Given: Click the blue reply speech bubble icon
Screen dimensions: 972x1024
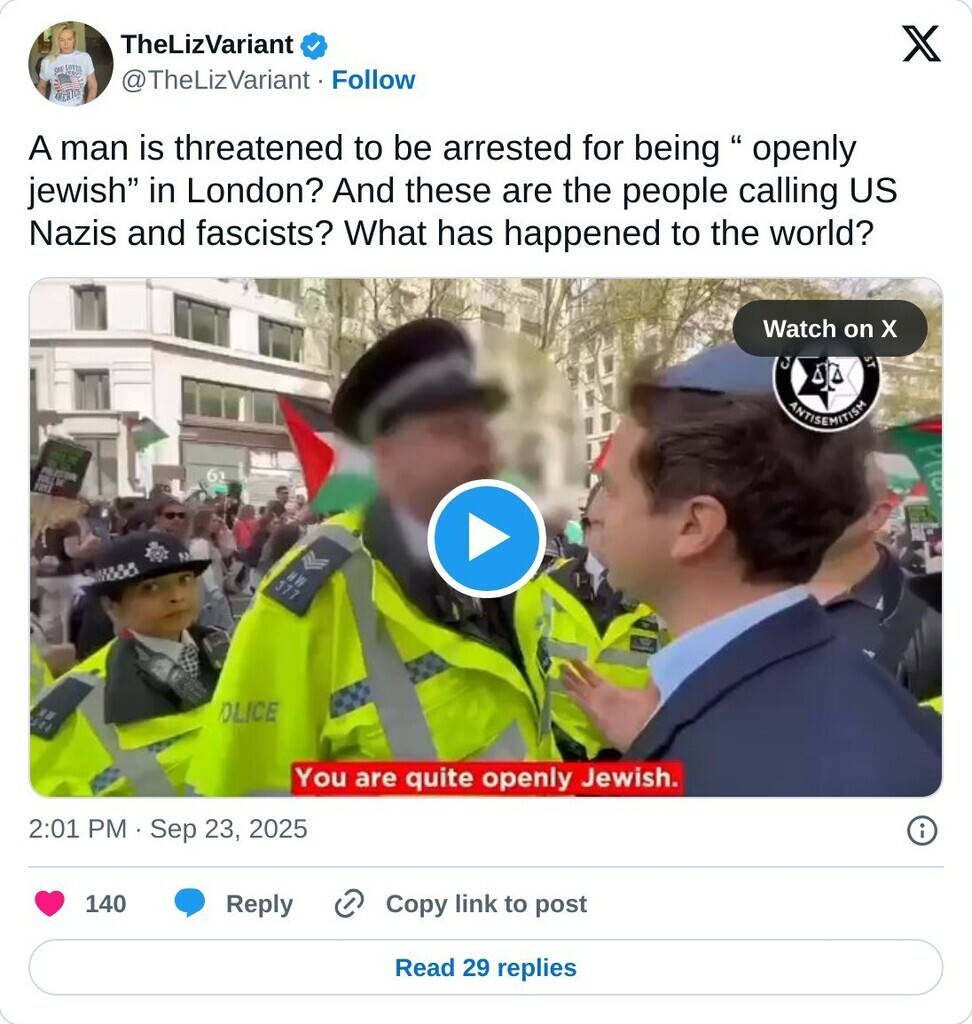Looking at the screenshot, I should pyautogui.click(x=190, y=904).
